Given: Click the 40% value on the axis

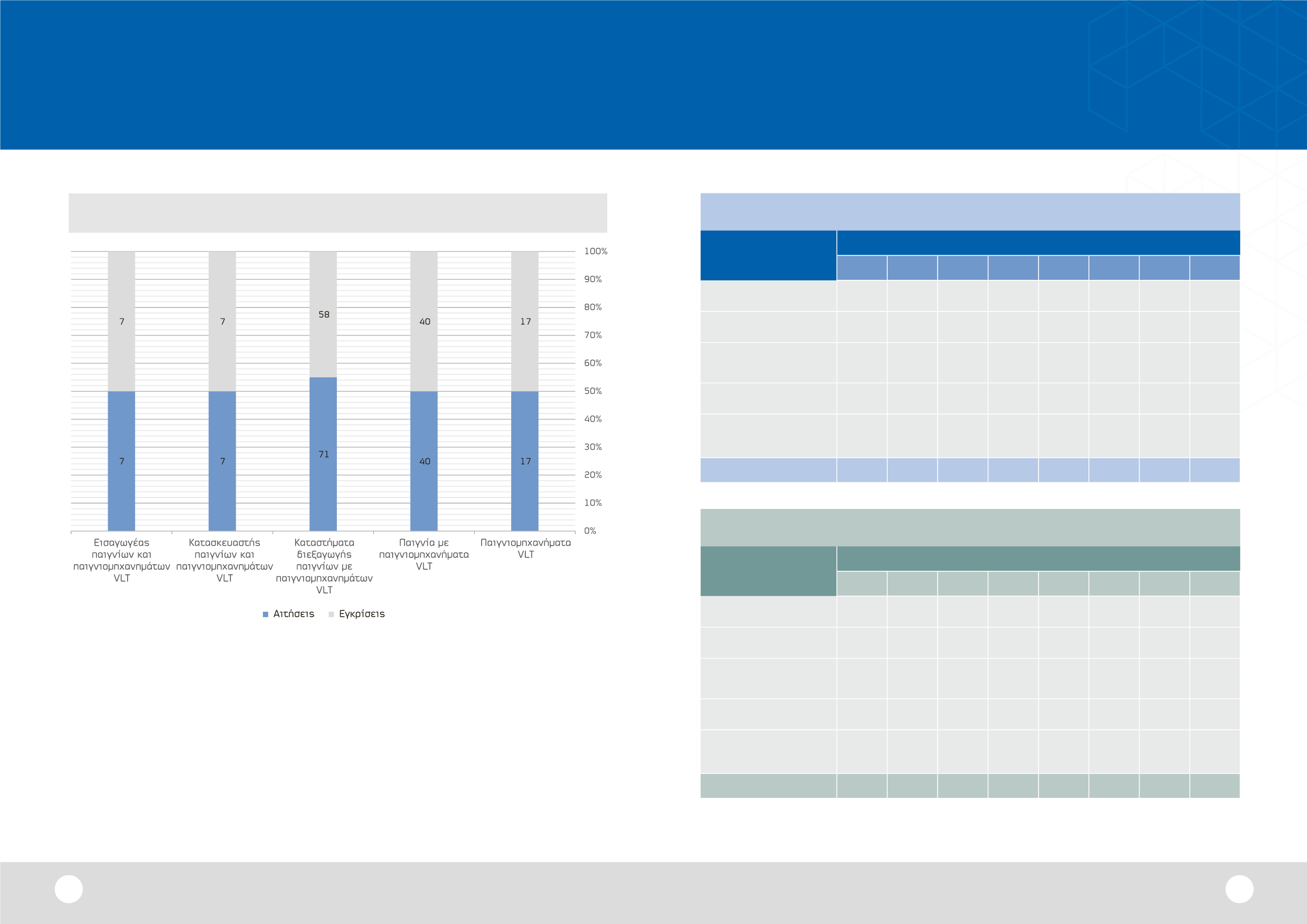Looking at the screenshot, I should point(593,420).
